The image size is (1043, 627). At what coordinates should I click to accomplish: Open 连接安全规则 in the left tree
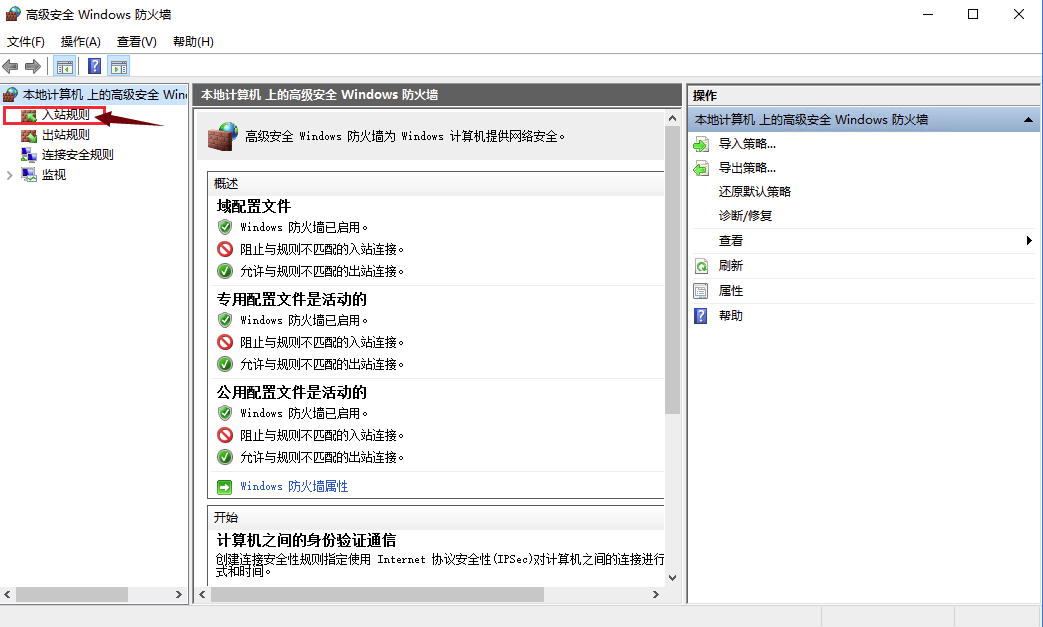point(77,155)
